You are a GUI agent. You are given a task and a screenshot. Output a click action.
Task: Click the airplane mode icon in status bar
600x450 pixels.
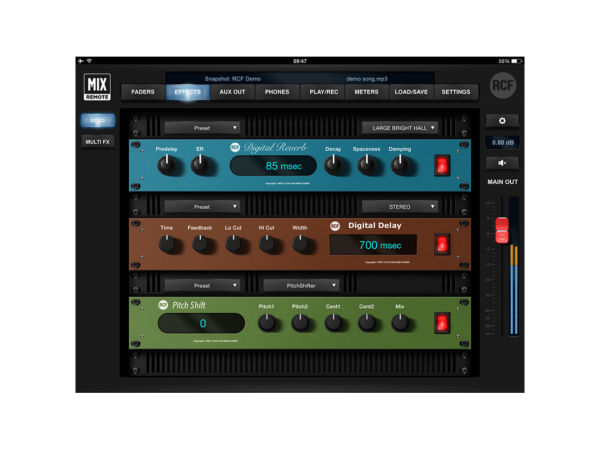80,61
